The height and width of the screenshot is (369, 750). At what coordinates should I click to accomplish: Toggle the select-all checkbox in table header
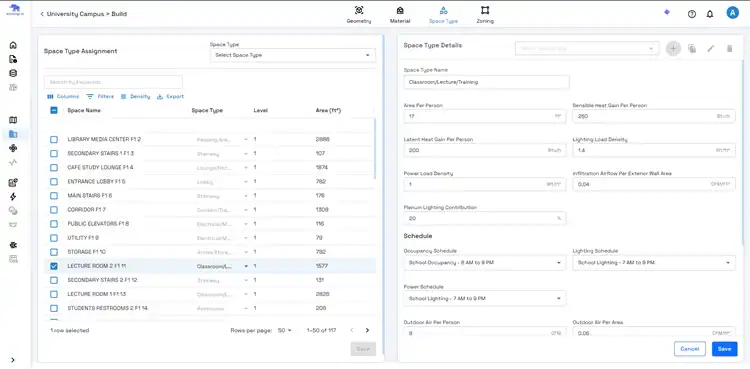click(x=54, y=111)
